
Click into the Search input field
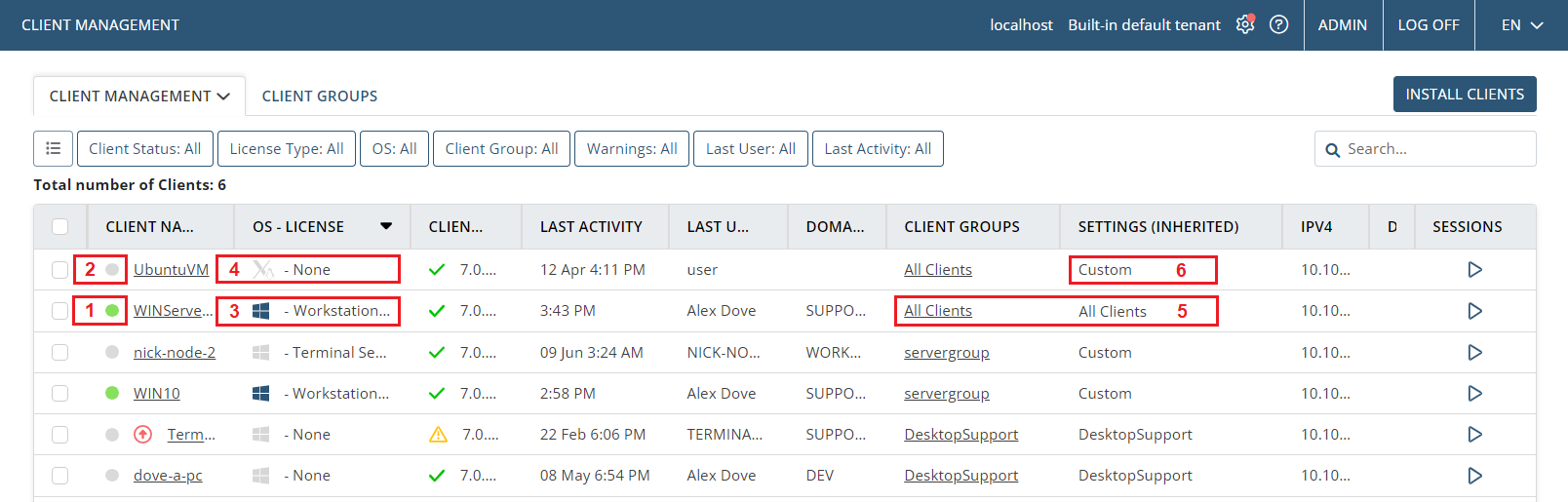(x=1433, y=149)
